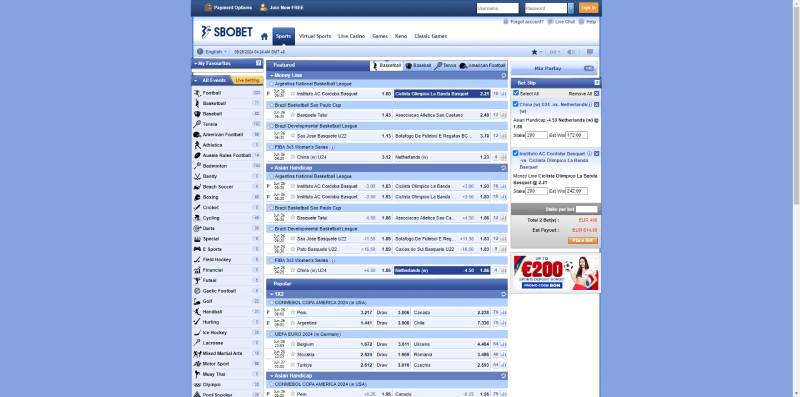Collapse the first Asian Handicap section
Viewport: 800px width, 397px height.
tap(271, 168)
